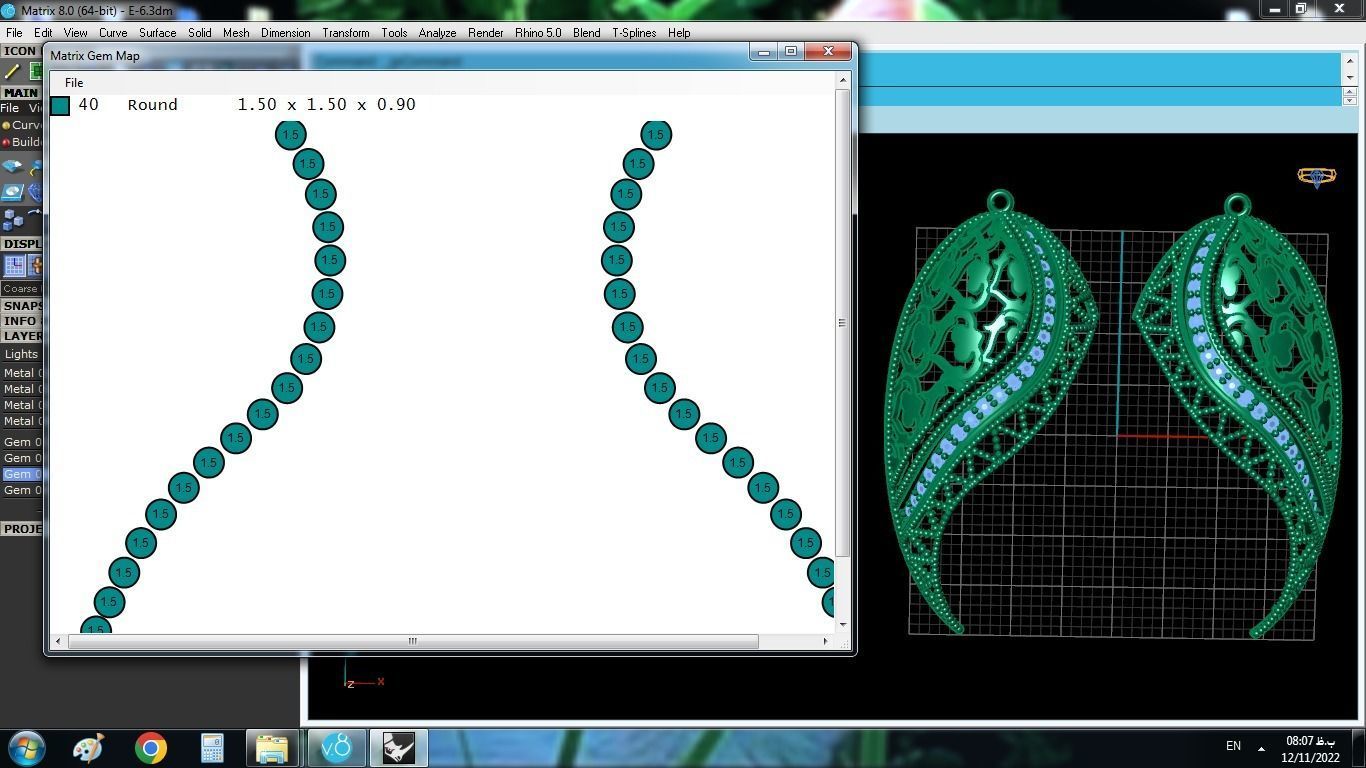This screenshot has width=1366, height=768.
Task: Open the Windows Start menu
Action: coord(26,747)
